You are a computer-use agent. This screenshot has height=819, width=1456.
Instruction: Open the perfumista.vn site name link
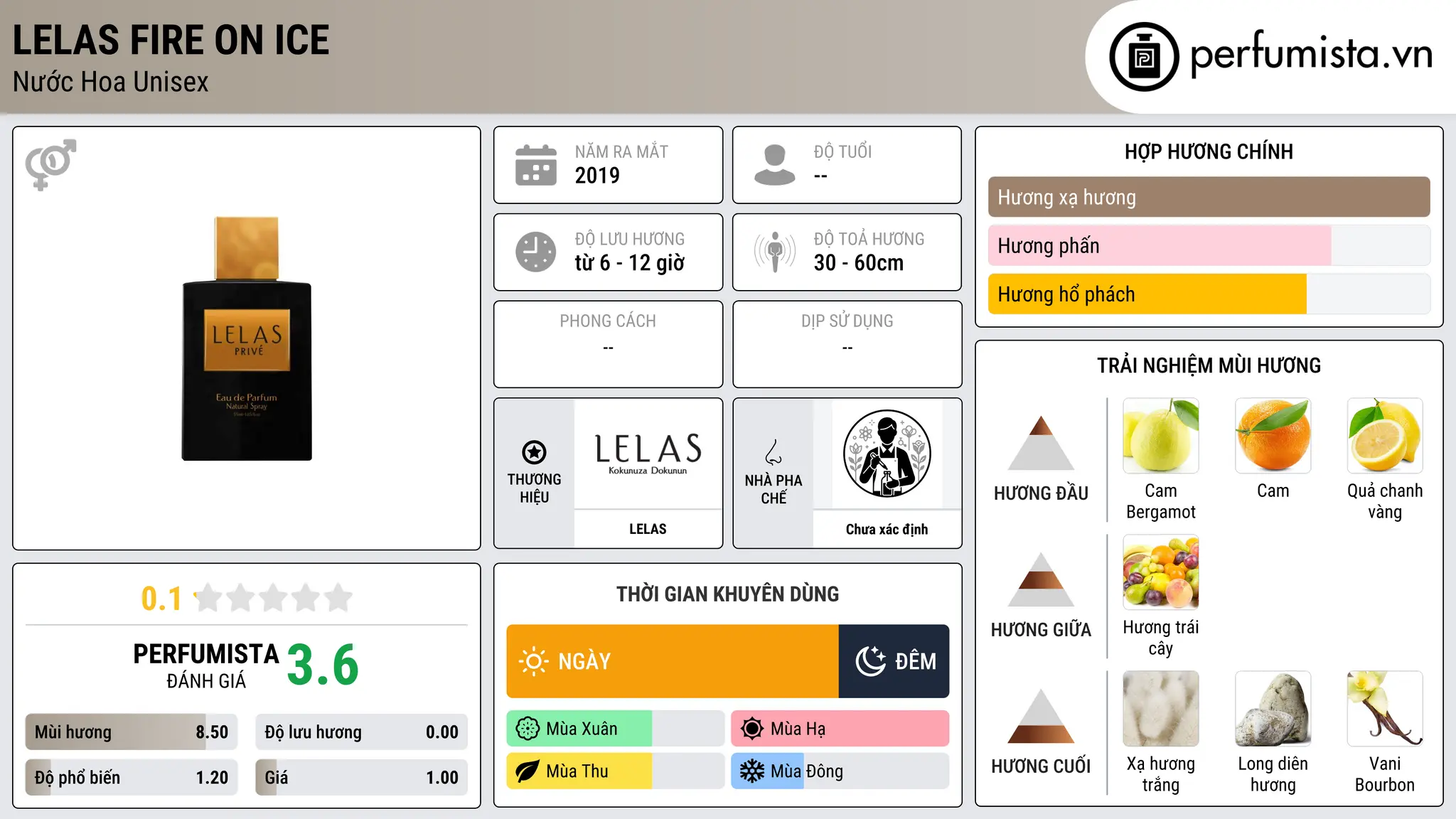click(1311, 54)
